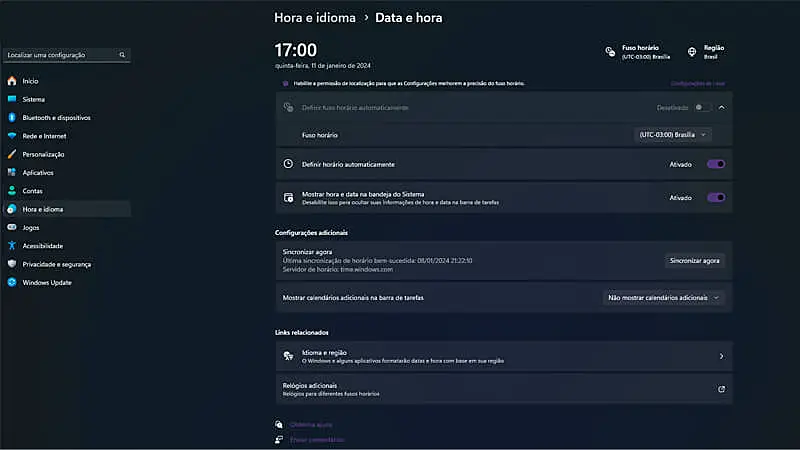Open Windows Update section
This screenshot has height=450, width=800.
(47, 283)
